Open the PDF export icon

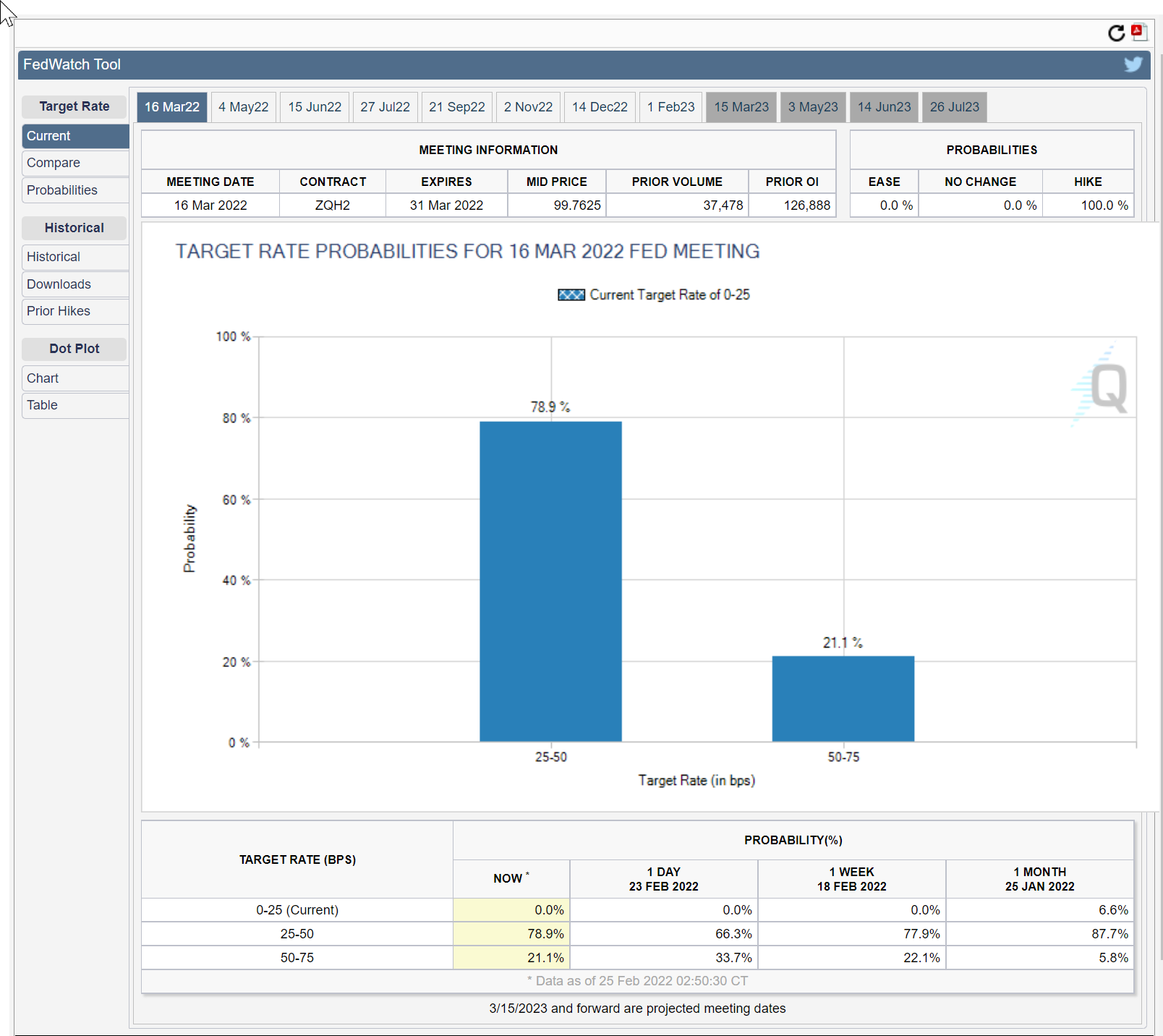click(x=1139, y=32)
